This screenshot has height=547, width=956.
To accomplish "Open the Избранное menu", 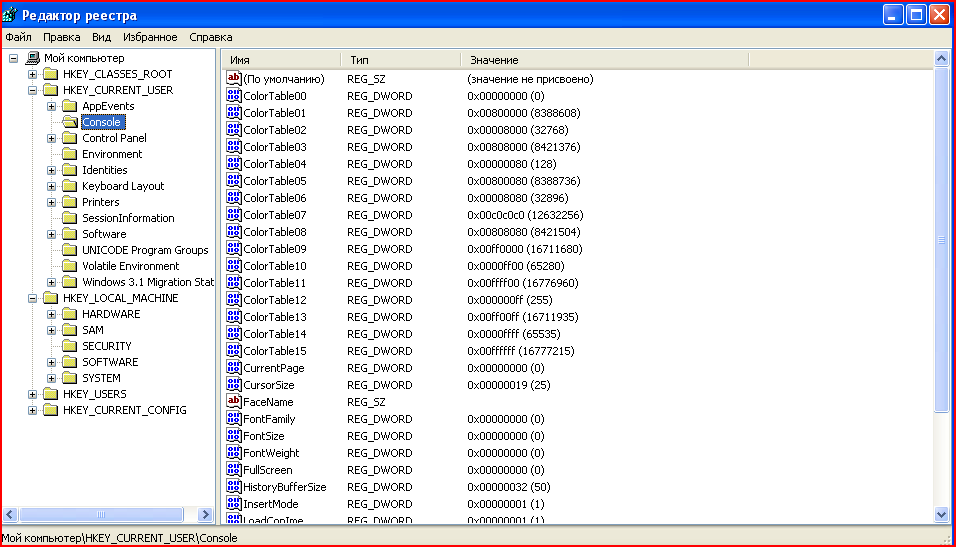I will tap(150, 37).
